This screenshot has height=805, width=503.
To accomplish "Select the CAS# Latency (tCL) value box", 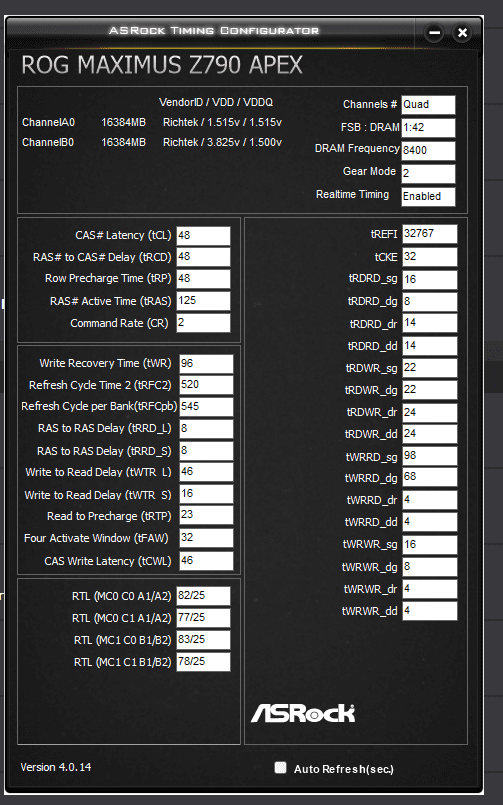I will pyautogui.click(x=203, y=236).
